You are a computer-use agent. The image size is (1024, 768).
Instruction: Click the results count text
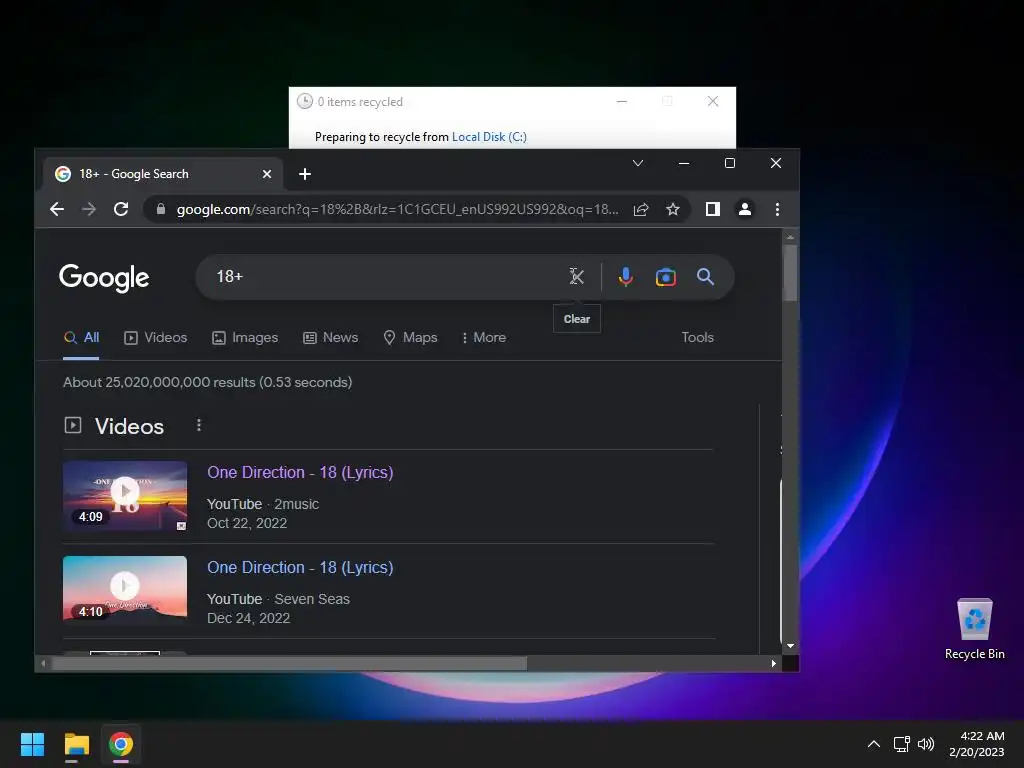[x=208, y=382]
